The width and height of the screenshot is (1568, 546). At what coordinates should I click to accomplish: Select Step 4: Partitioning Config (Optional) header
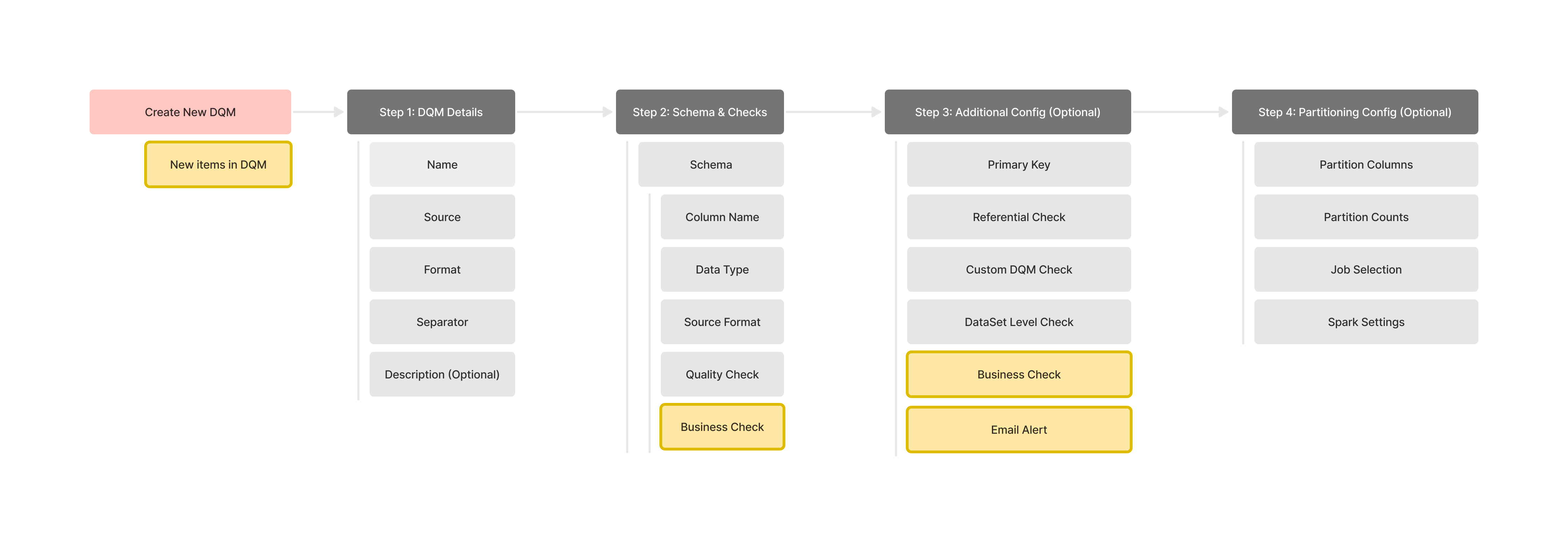coord(1355,112)
